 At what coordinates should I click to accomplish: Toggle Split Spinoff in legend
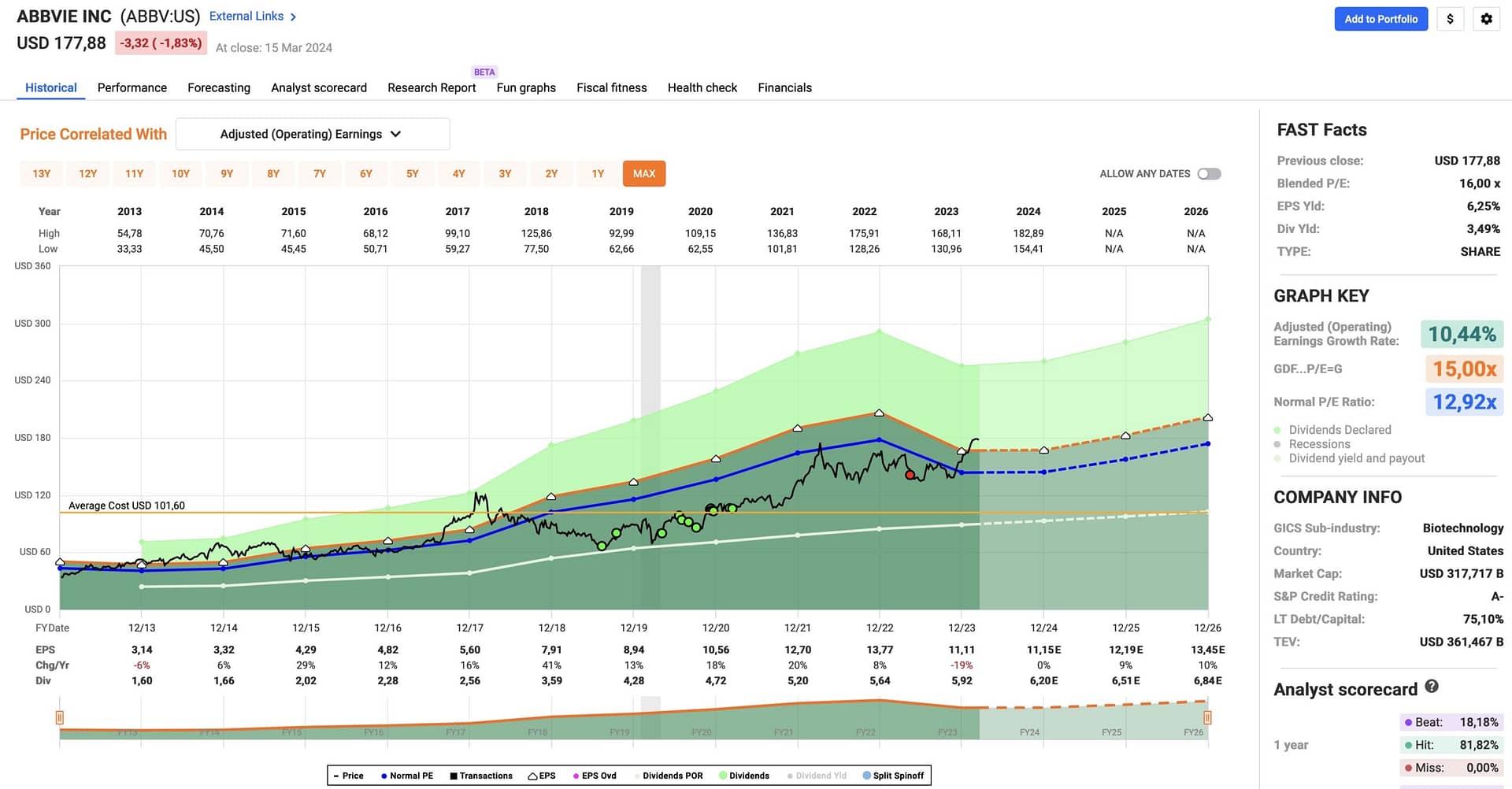pyautogui.click(x=893, y=776)
